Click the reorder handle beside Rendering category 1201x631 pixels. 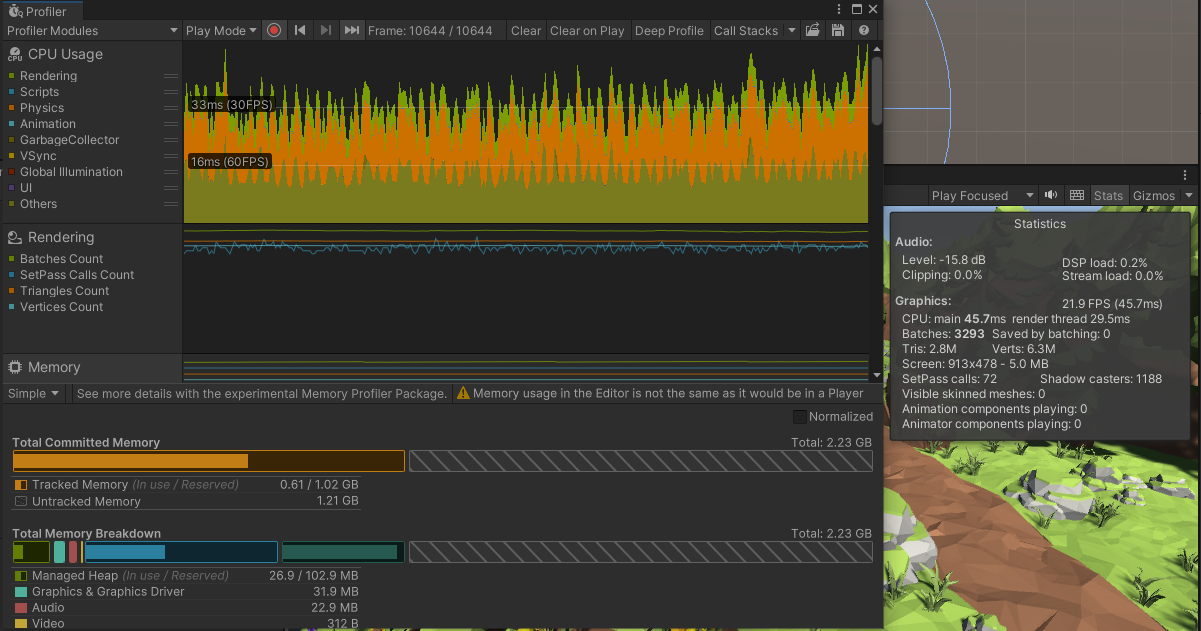[x=171, y=76]
